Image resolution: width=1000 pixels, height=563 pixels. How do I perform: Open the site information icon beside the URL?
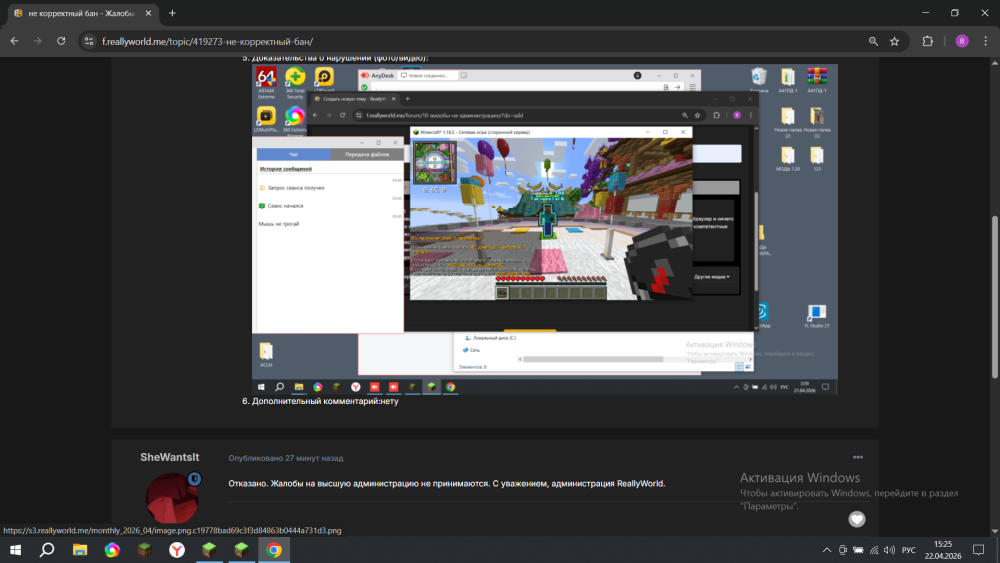tap(89, 41)
